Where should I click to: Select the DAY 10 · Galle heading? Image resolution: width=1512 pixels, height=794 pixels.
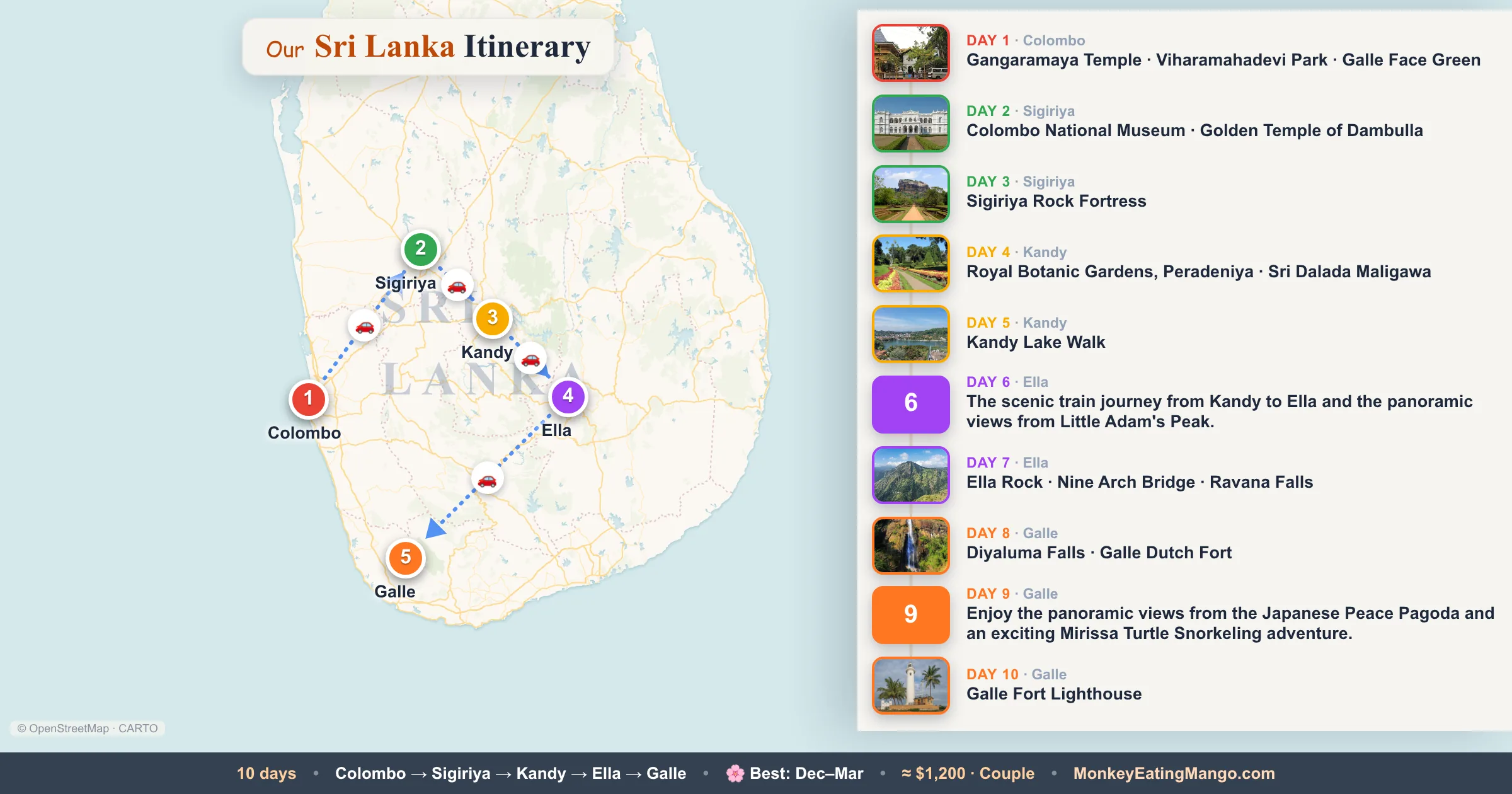pyautogui.click(x=1017, y=674)
